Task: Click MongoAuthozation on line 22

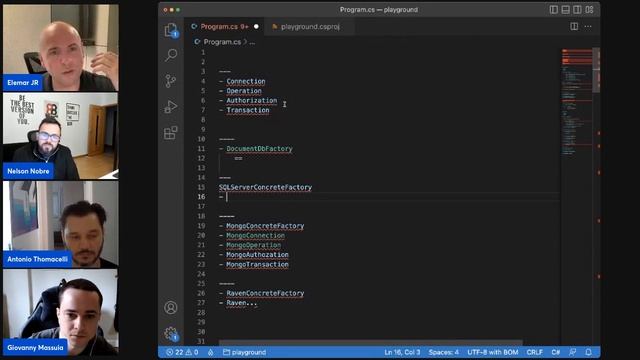Action: click(257, 255)
